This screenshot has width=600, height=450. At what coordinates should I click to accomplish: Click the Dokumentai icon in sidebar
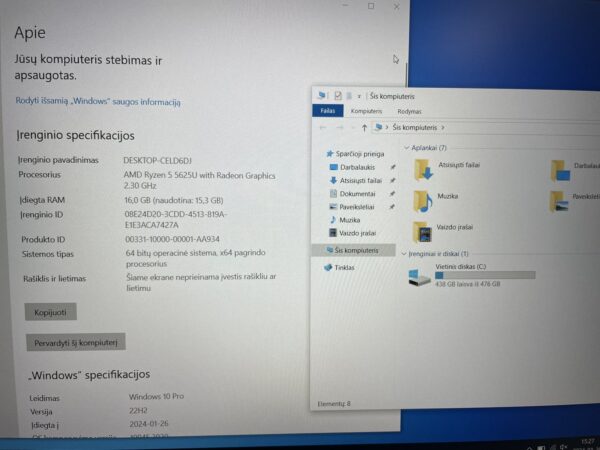click(333, 194)
